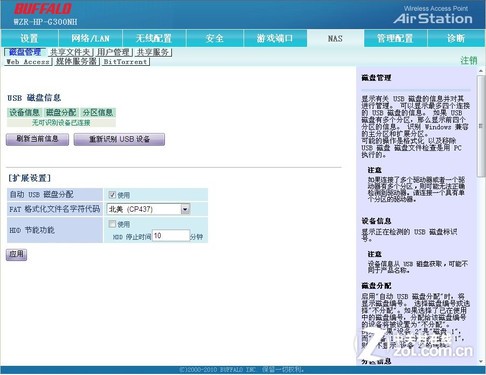The height and width of the screenshot is (375, 486).
Task: Switch to the 诊断 tab
Action: pyautogui.click(x=456, y=38)
